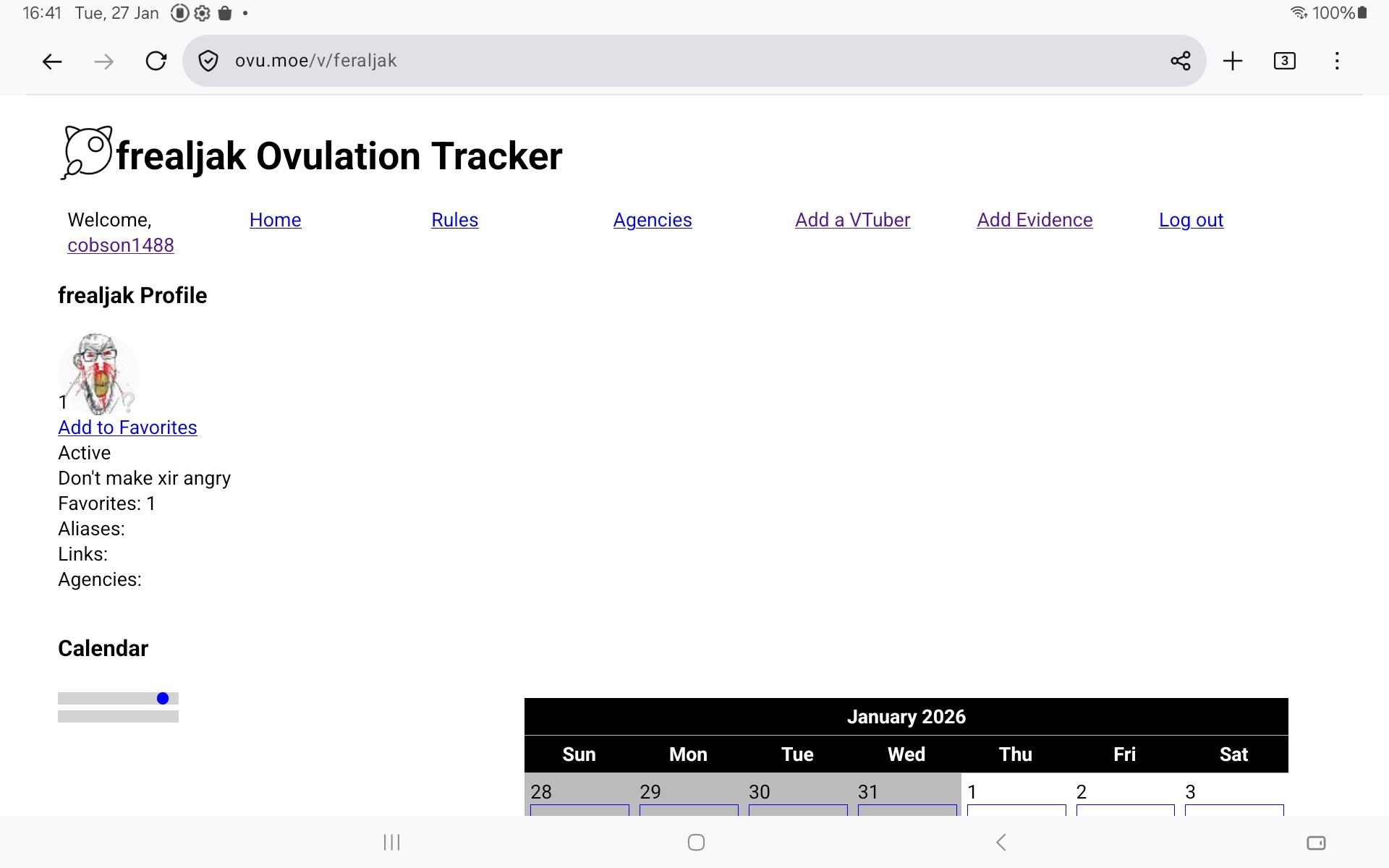Open the Rules page
This screenshot has height=868, width=1389.
click(454, 220)
